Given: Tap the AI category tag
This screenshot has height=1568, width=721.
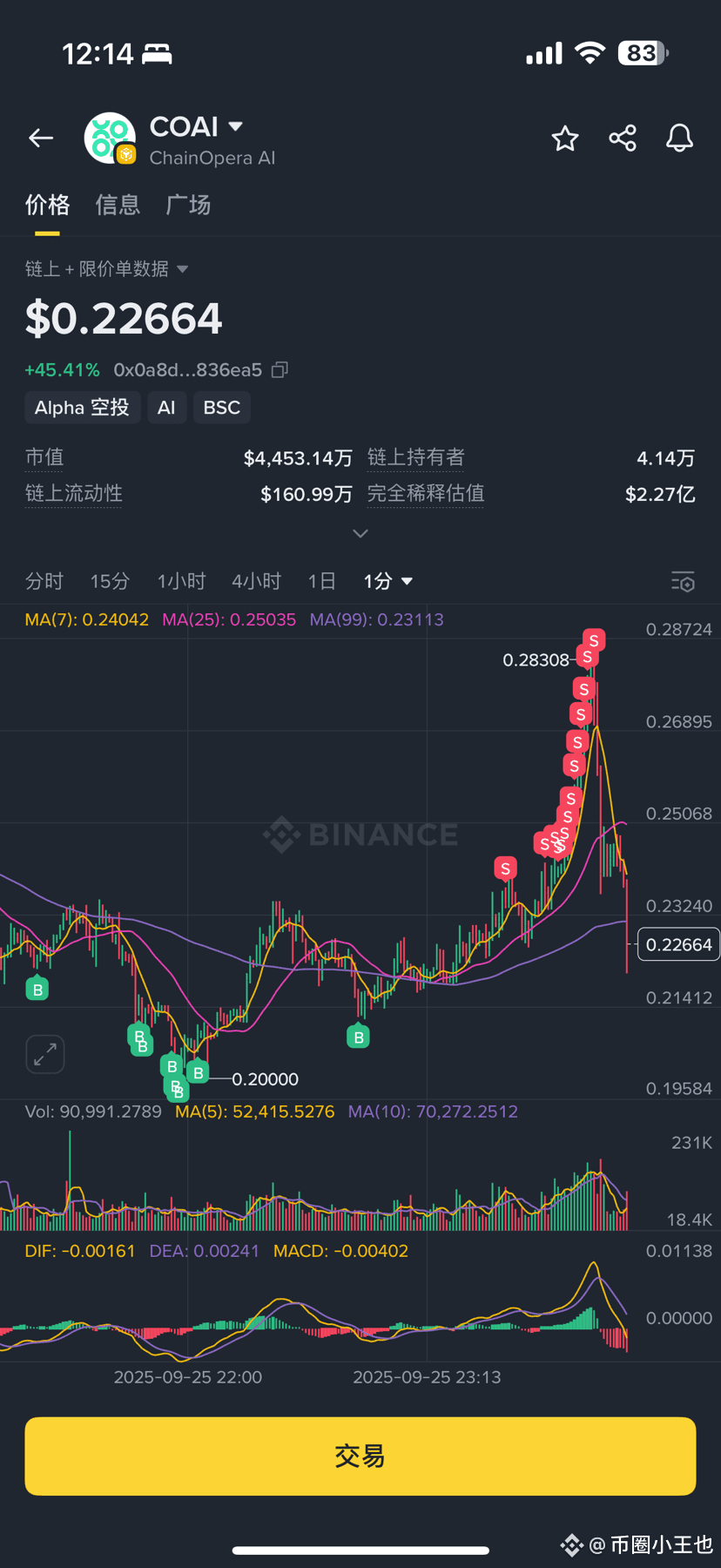Looking at the screenshot, I should [x=166, y=408].
